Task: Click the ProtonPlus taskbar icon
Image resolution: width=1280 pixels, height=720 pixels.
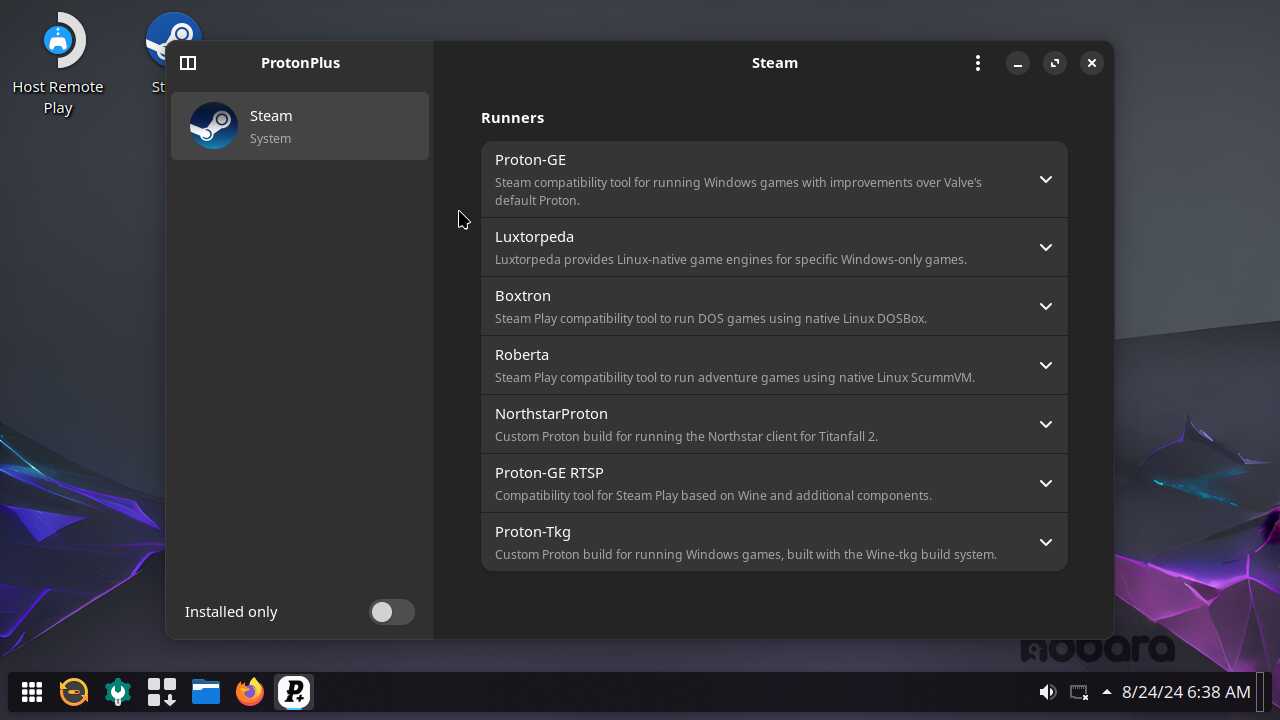Action: (x=294, y=692)
